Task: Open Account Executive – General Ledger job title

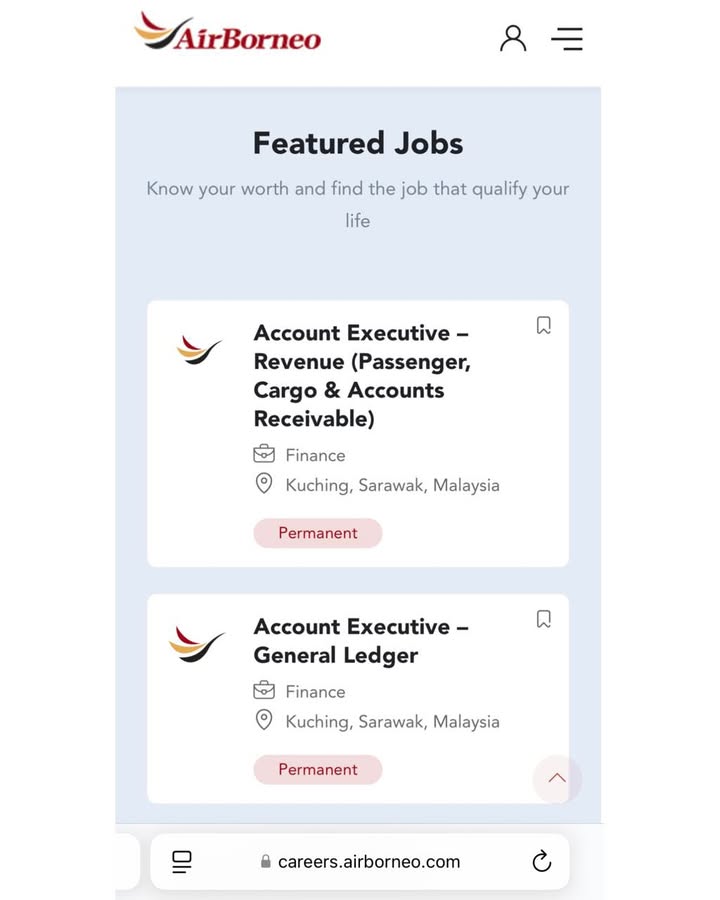Action: point(360,641)
